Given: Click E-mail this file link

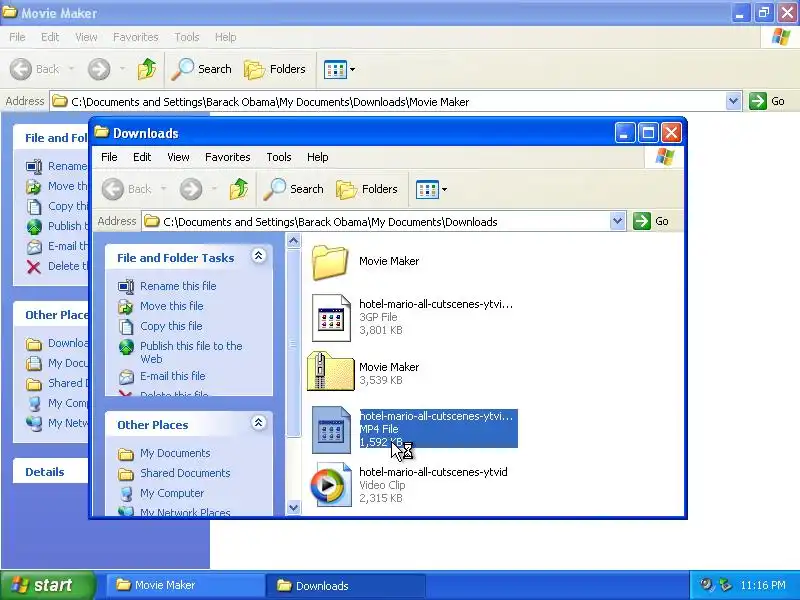Looking at the screenshot, I should pos(172,376).
